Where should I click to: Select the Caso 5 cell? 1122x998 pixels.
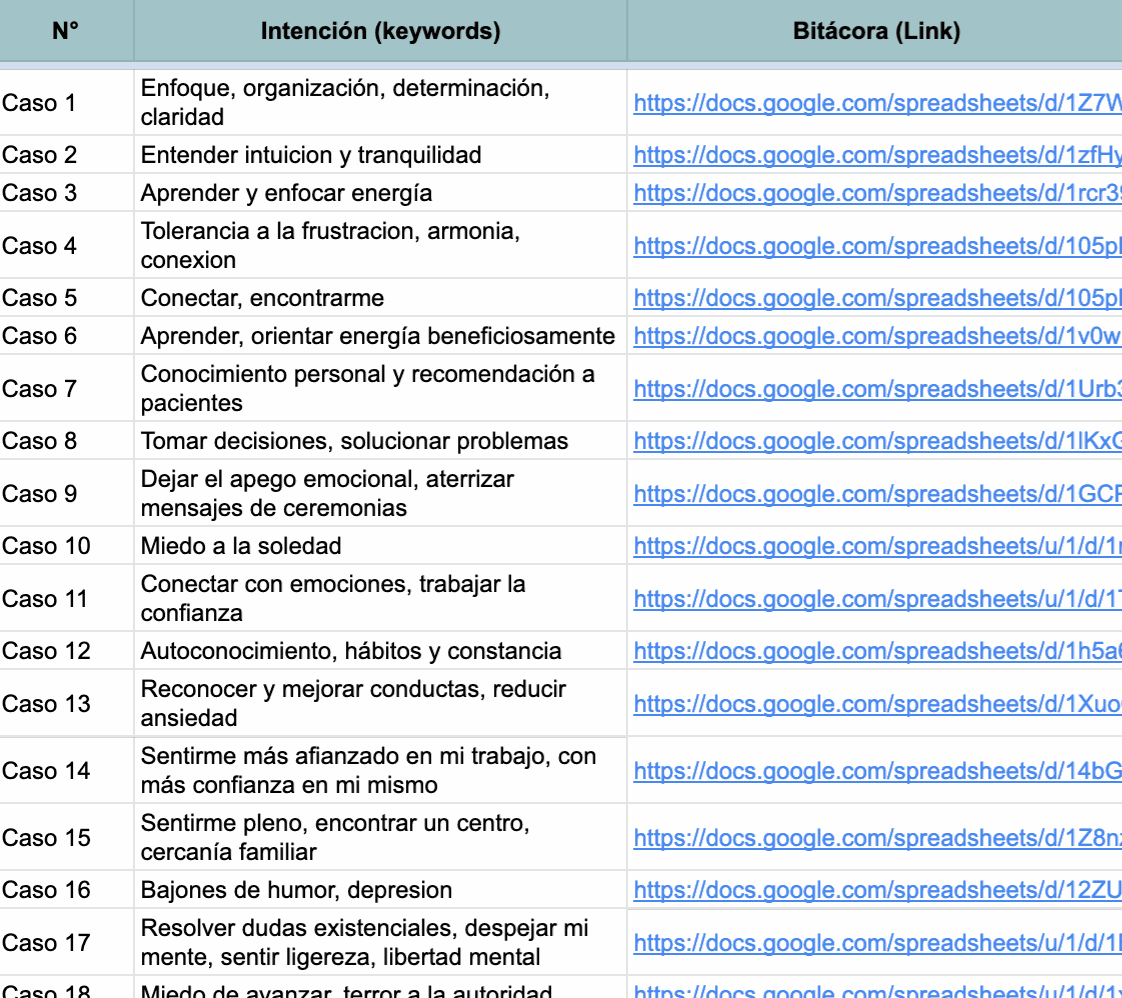[66, 298]
